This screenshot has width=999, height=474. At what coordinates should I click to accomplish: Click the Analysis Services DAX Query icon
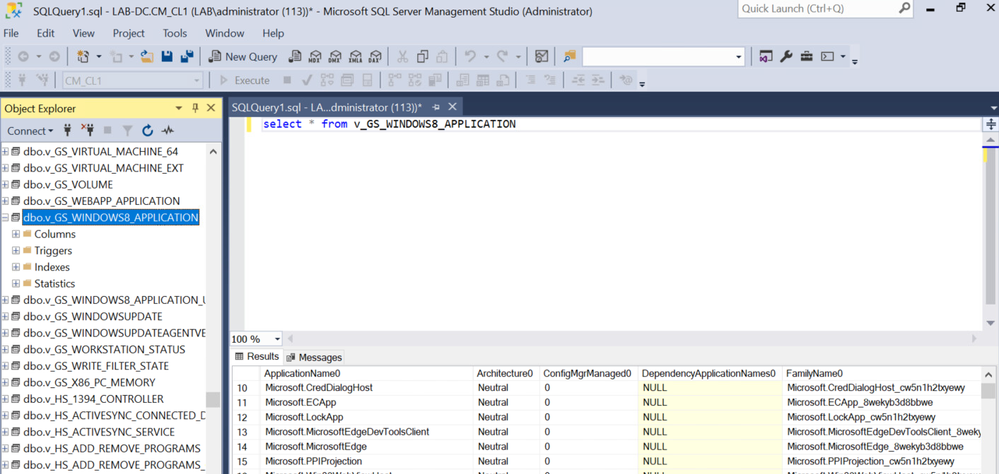pos(375,57)
